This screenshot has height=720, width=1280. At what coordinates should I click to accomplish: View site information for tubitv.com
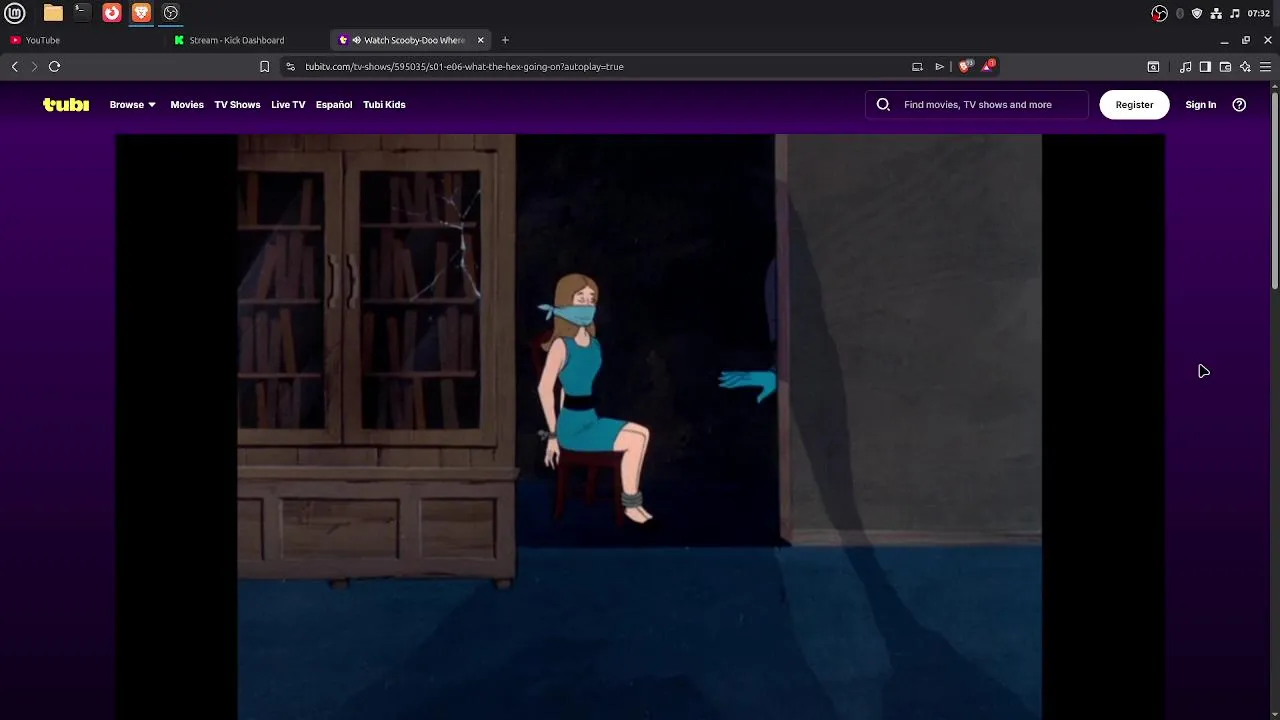290,66
